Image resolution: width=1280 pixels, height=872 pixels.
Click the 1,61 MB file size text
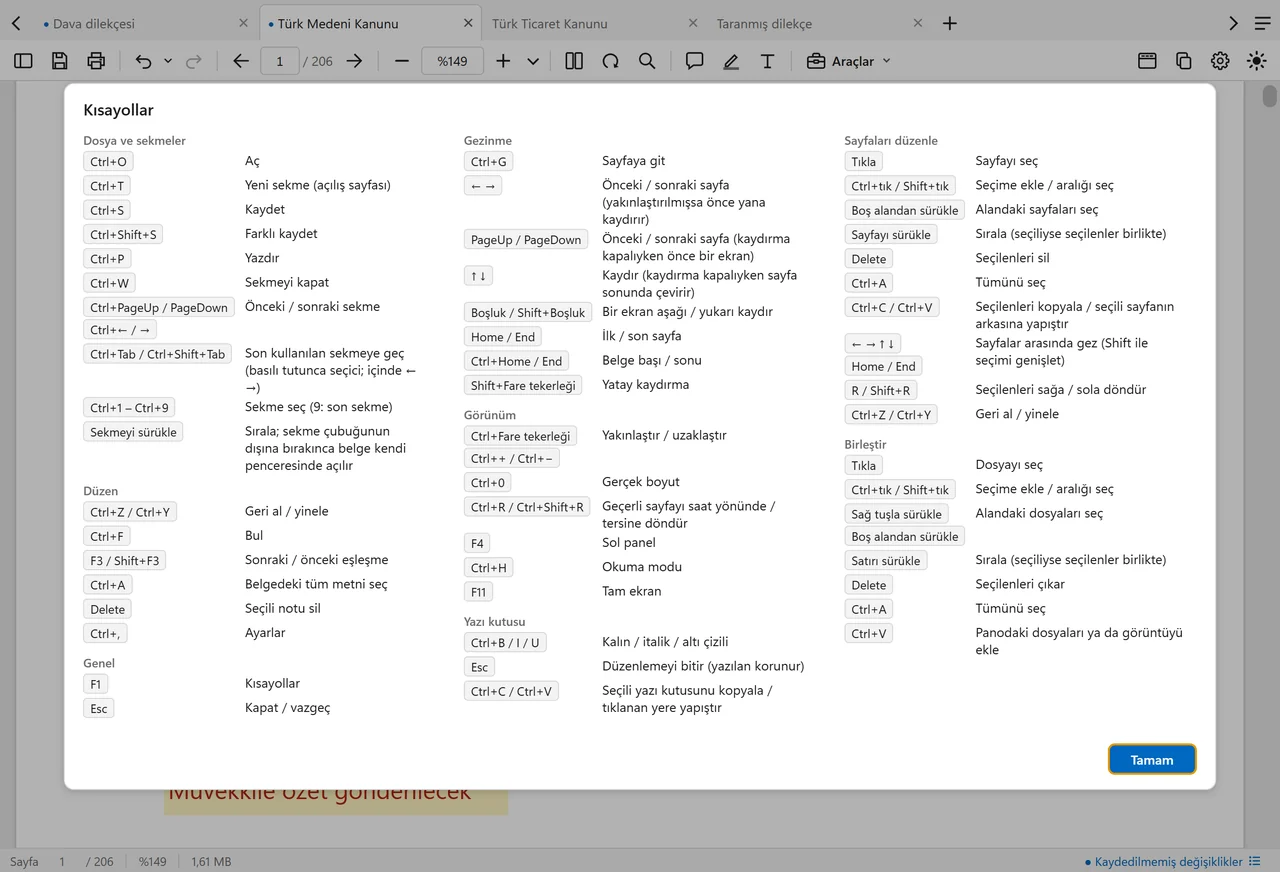[211, 861]
